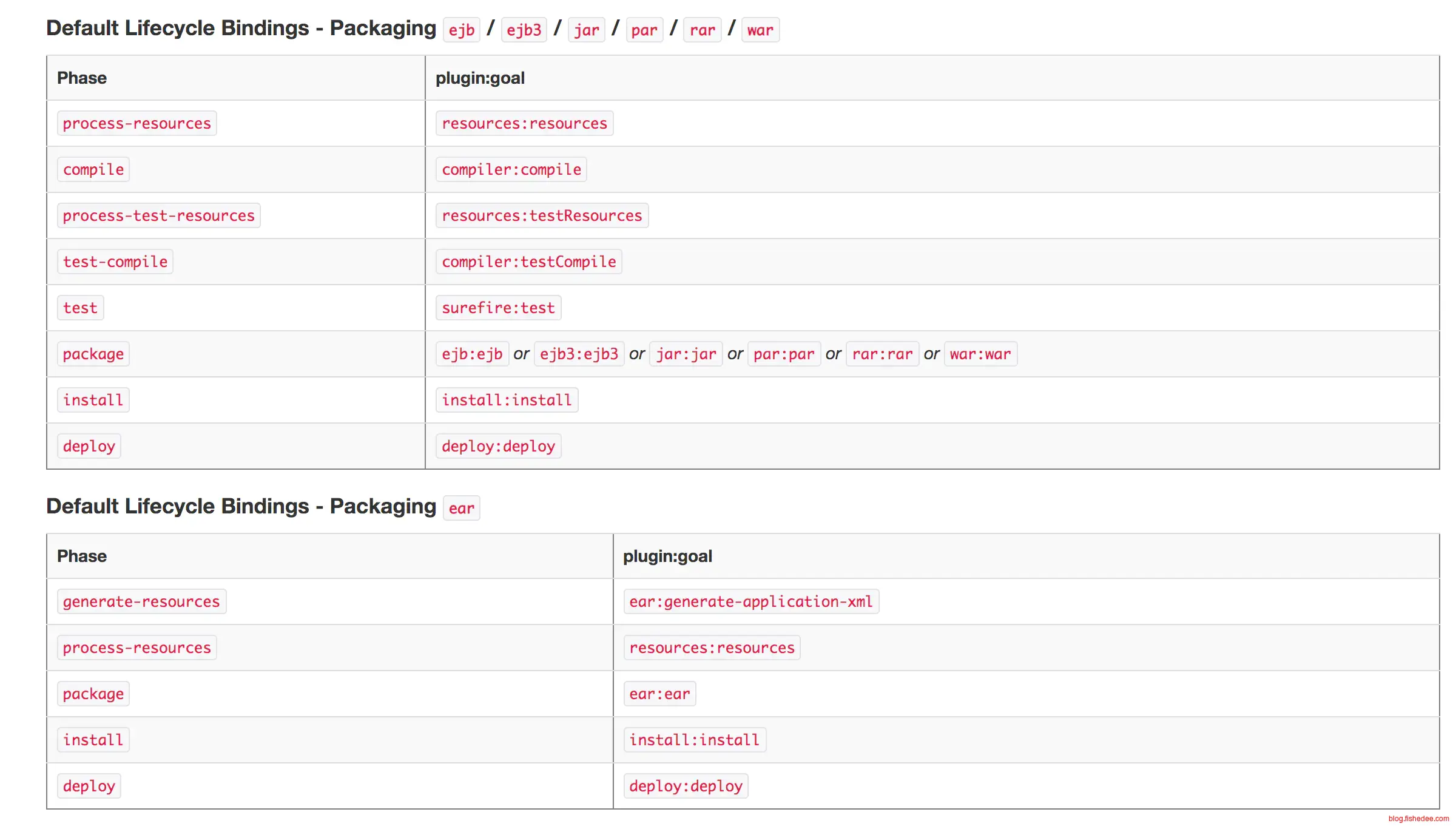Click plugin:goal header of ear table
Screen dimensions: 1456x829
click(667, 557)
